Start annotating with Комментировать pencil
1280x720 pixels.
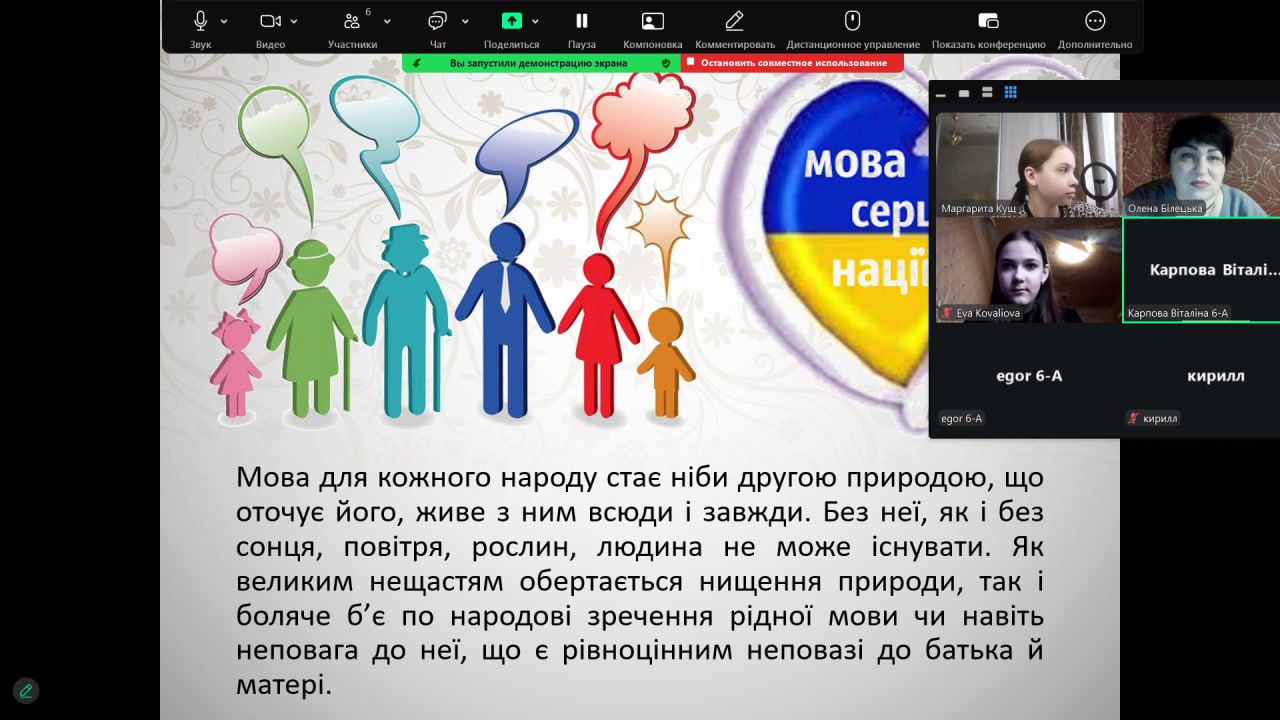[734, 21]
